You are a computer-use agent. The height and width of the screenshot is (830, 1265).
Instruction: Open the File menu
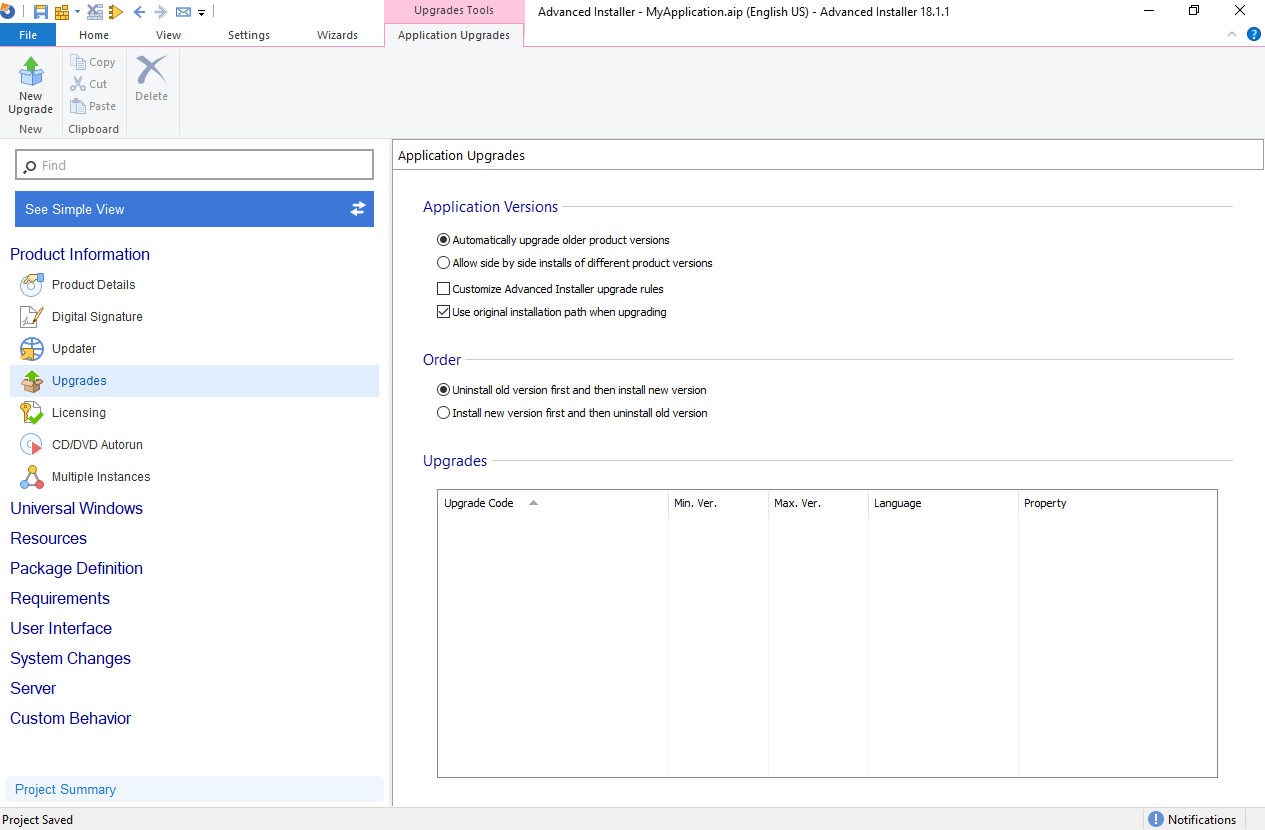point(28,35)
